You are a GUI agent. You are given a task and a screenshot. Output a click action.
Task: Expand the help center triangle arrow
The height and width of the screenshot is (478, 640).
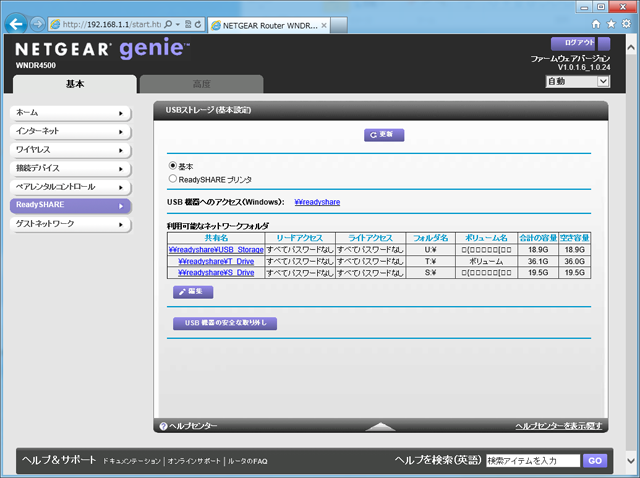381,427
